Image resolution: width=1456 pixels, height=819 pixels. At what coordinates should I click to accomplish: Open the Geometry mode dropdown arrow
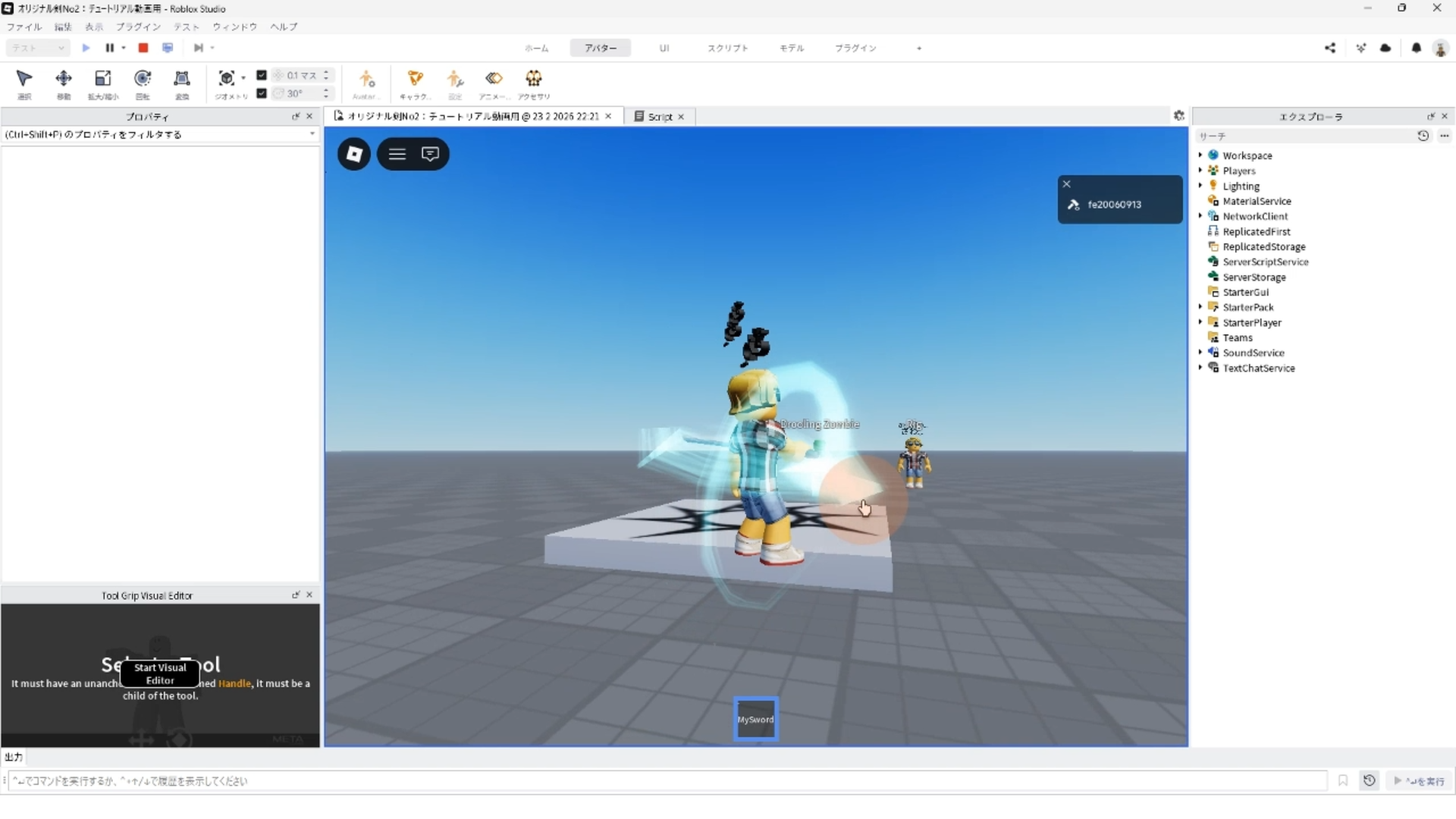(x=243, y=77)
